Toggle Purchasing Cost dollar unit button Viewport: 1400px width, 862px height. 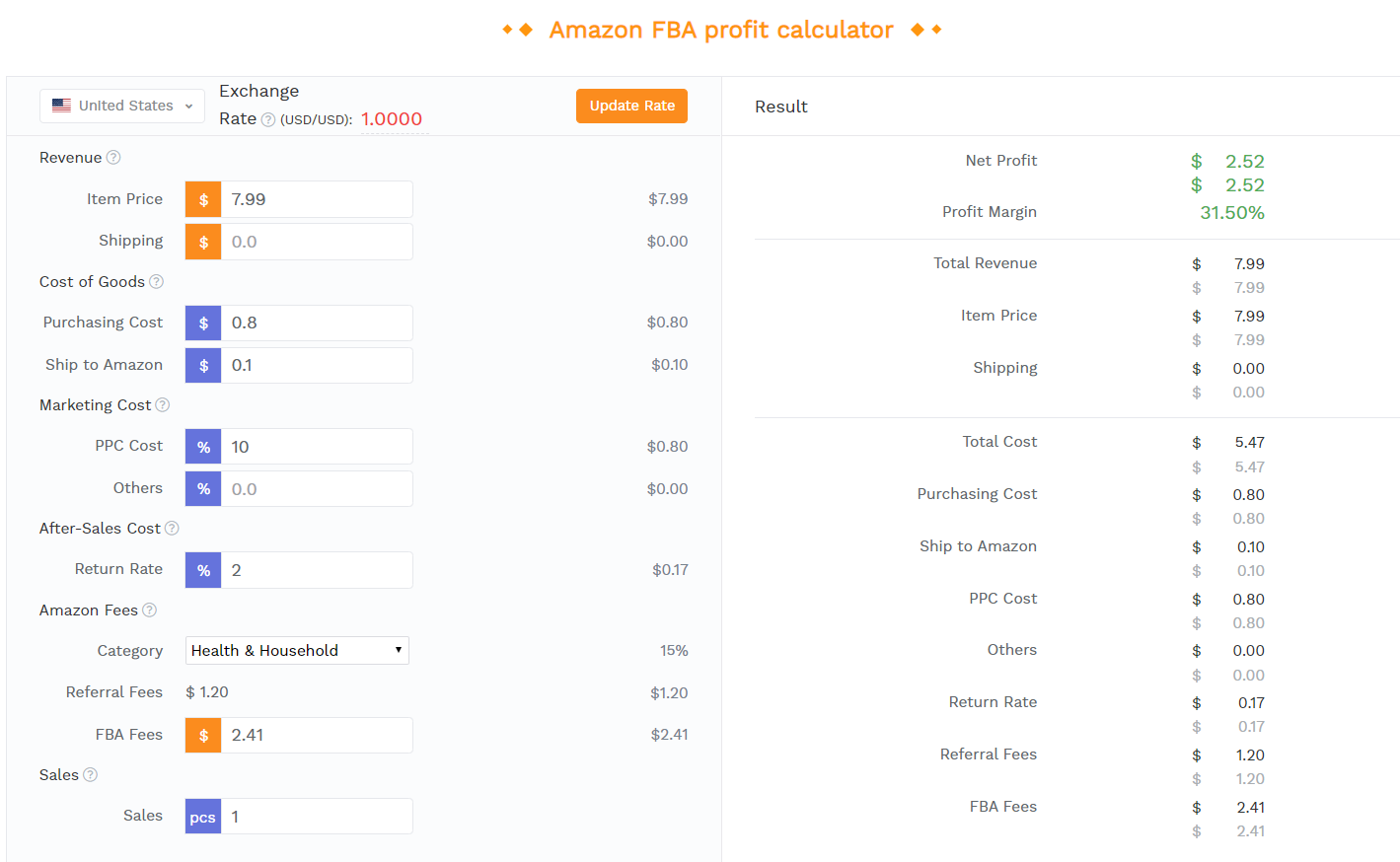[203, 323]
